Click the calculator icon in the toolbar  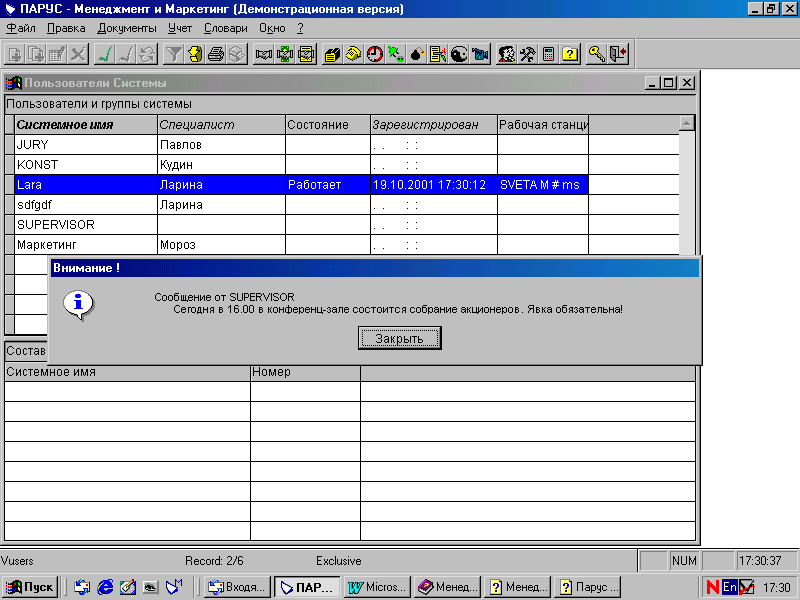(x=548, y=54)
